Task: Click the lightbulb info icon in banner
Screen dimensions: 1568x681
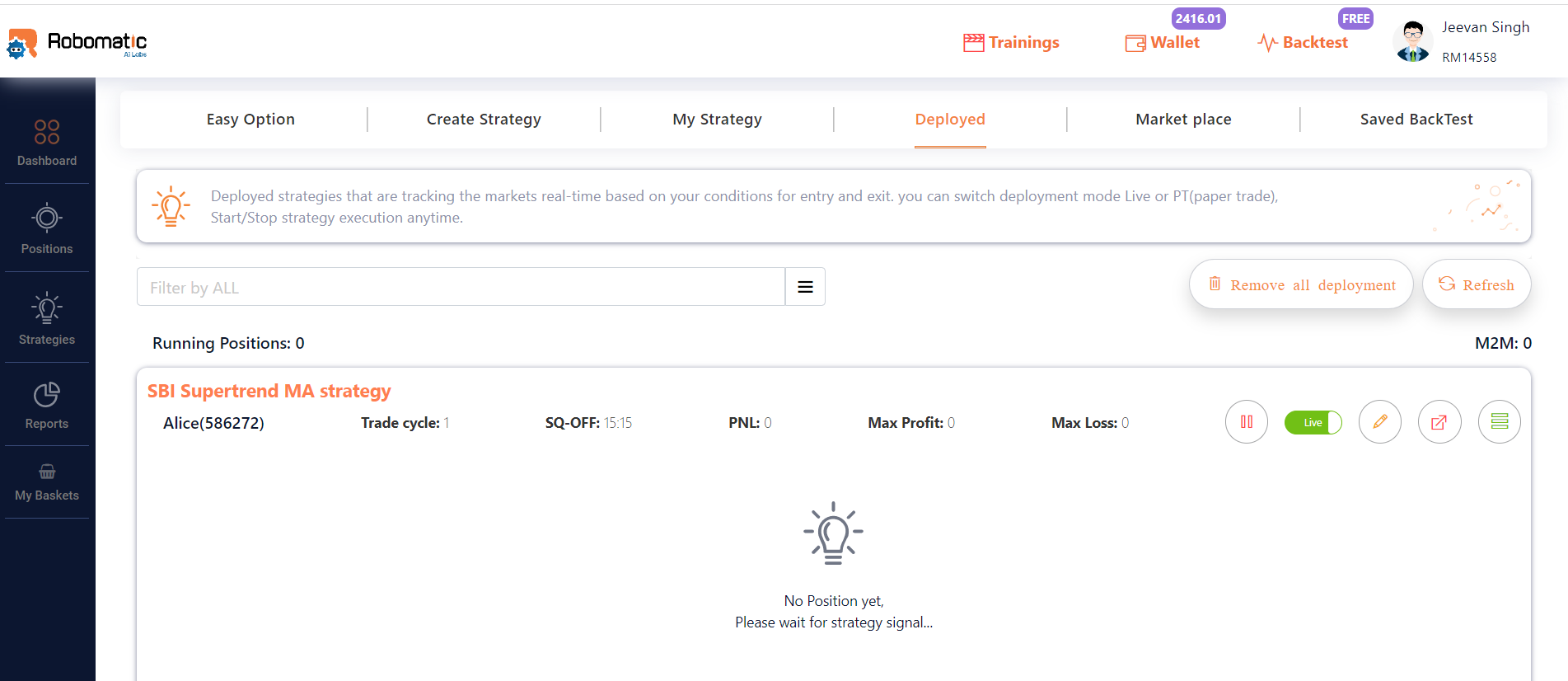Action: click(x=171, y=206)
